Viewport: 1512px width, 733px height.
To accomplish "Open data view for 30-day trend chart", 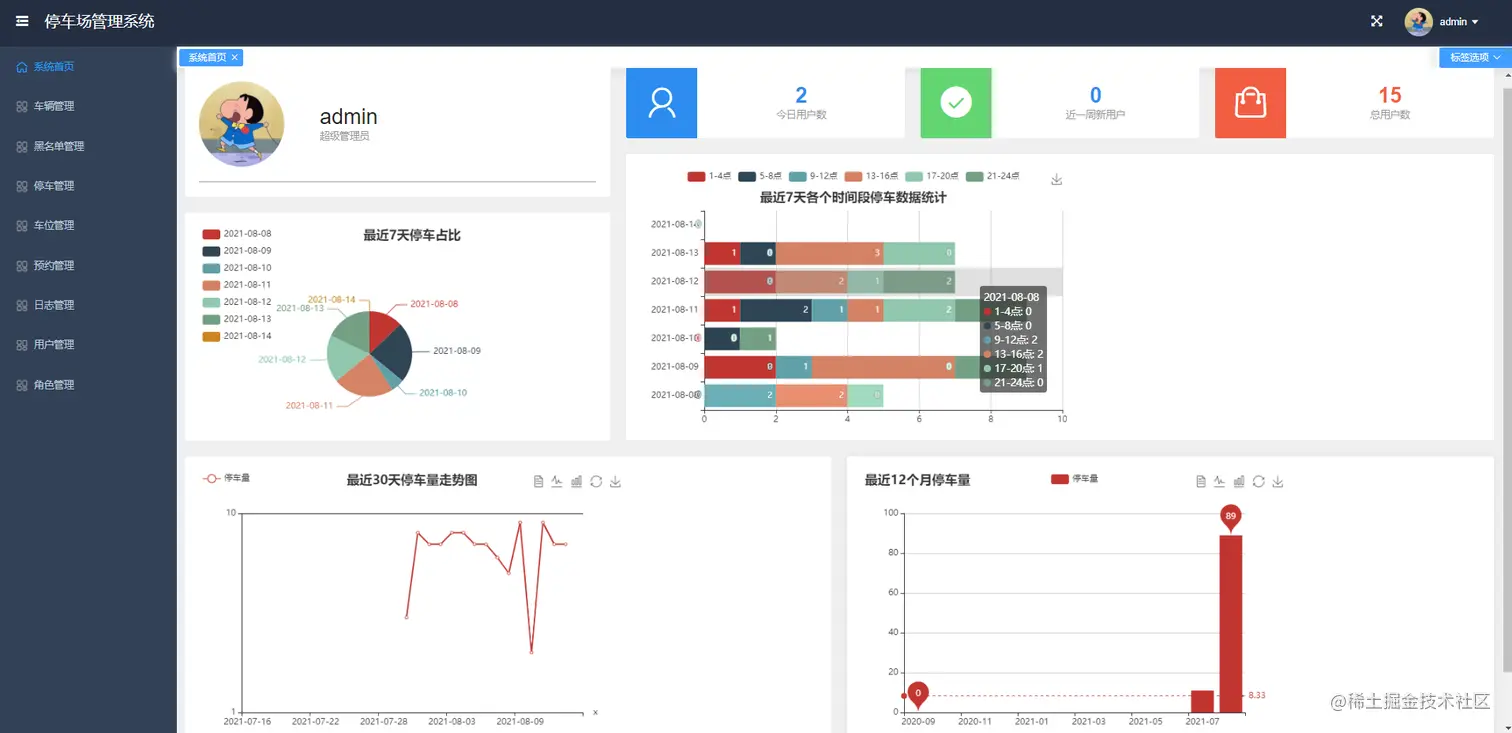I will click(x=538, y=481).
